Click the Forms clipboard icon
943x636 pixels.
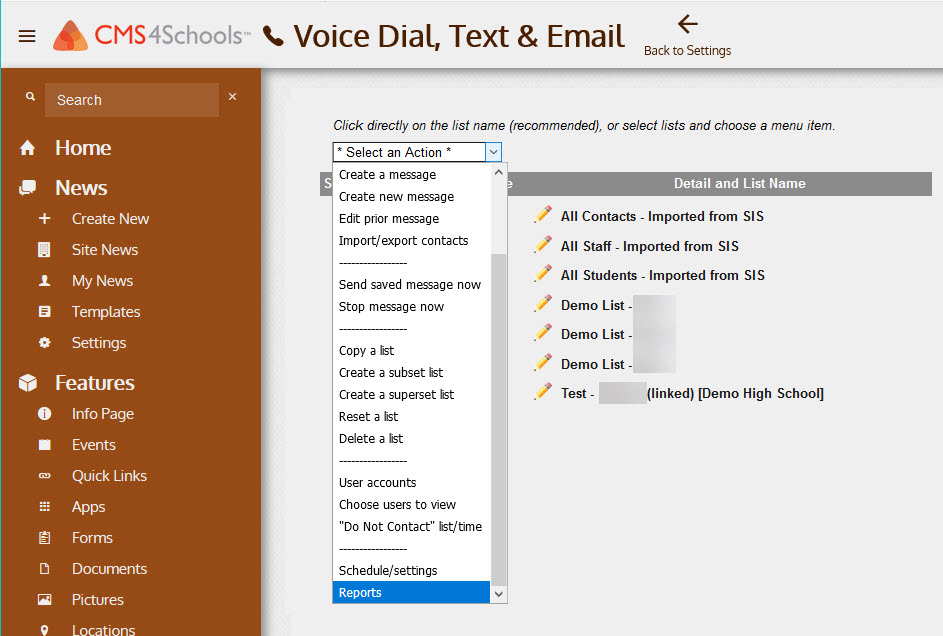[45, 537]
